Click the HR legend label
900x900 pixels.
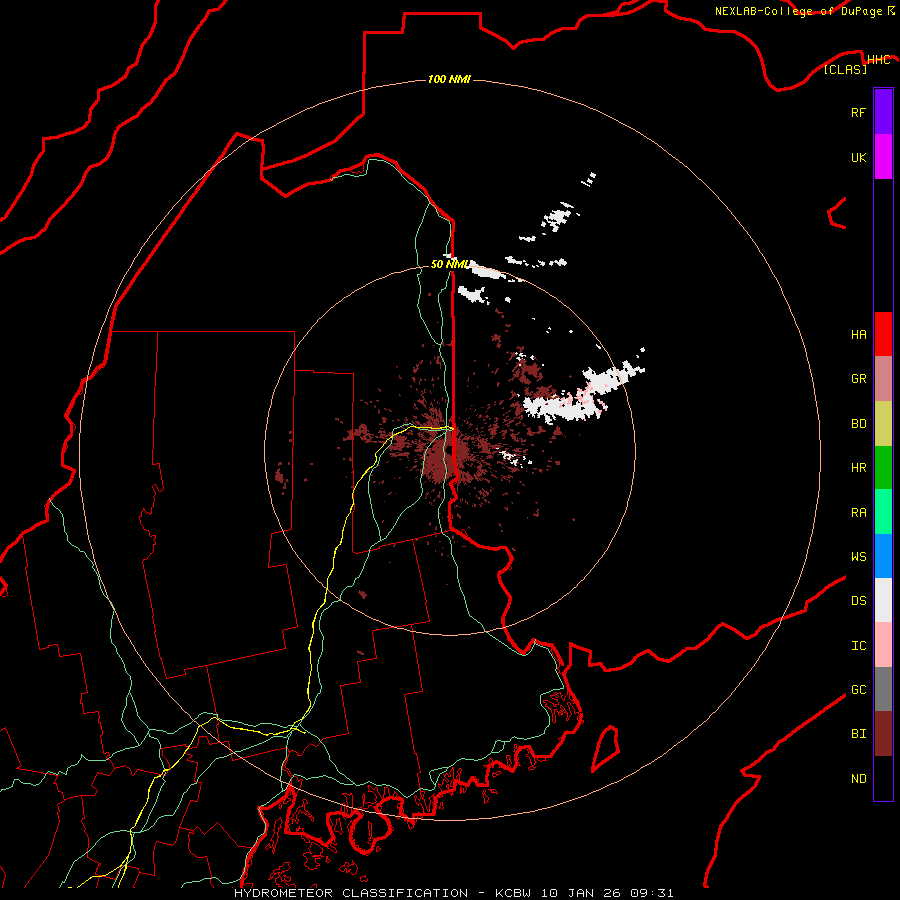coord(858,468)
